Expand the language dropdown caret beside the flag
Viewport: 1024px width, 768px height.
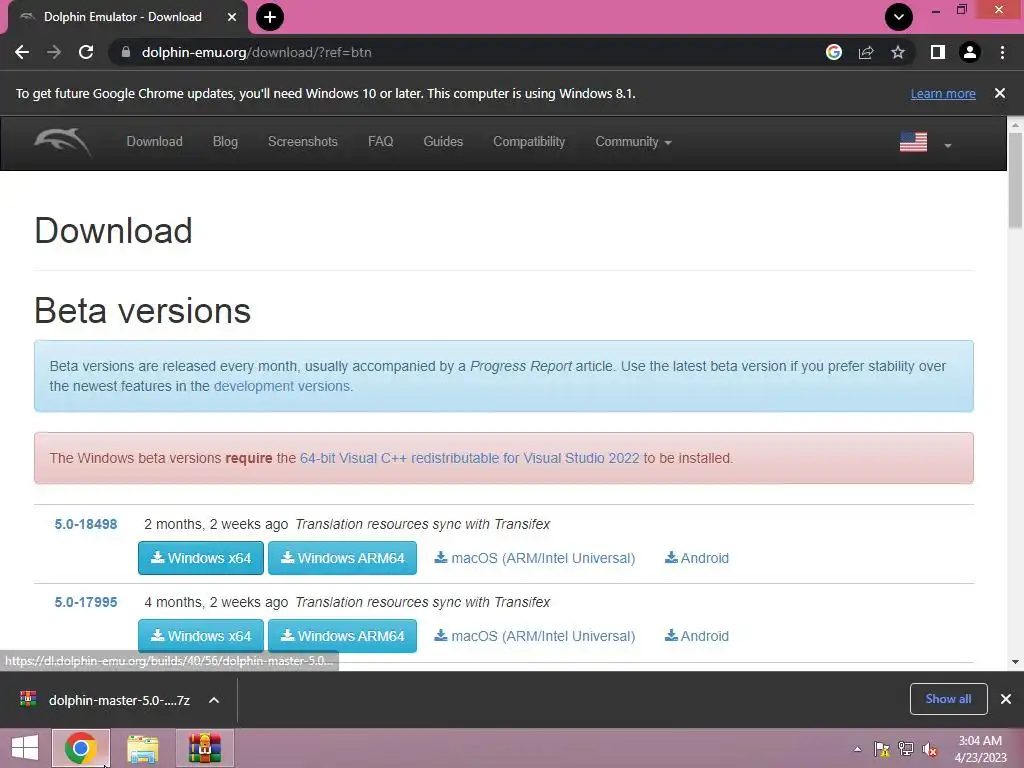point(948,145)
